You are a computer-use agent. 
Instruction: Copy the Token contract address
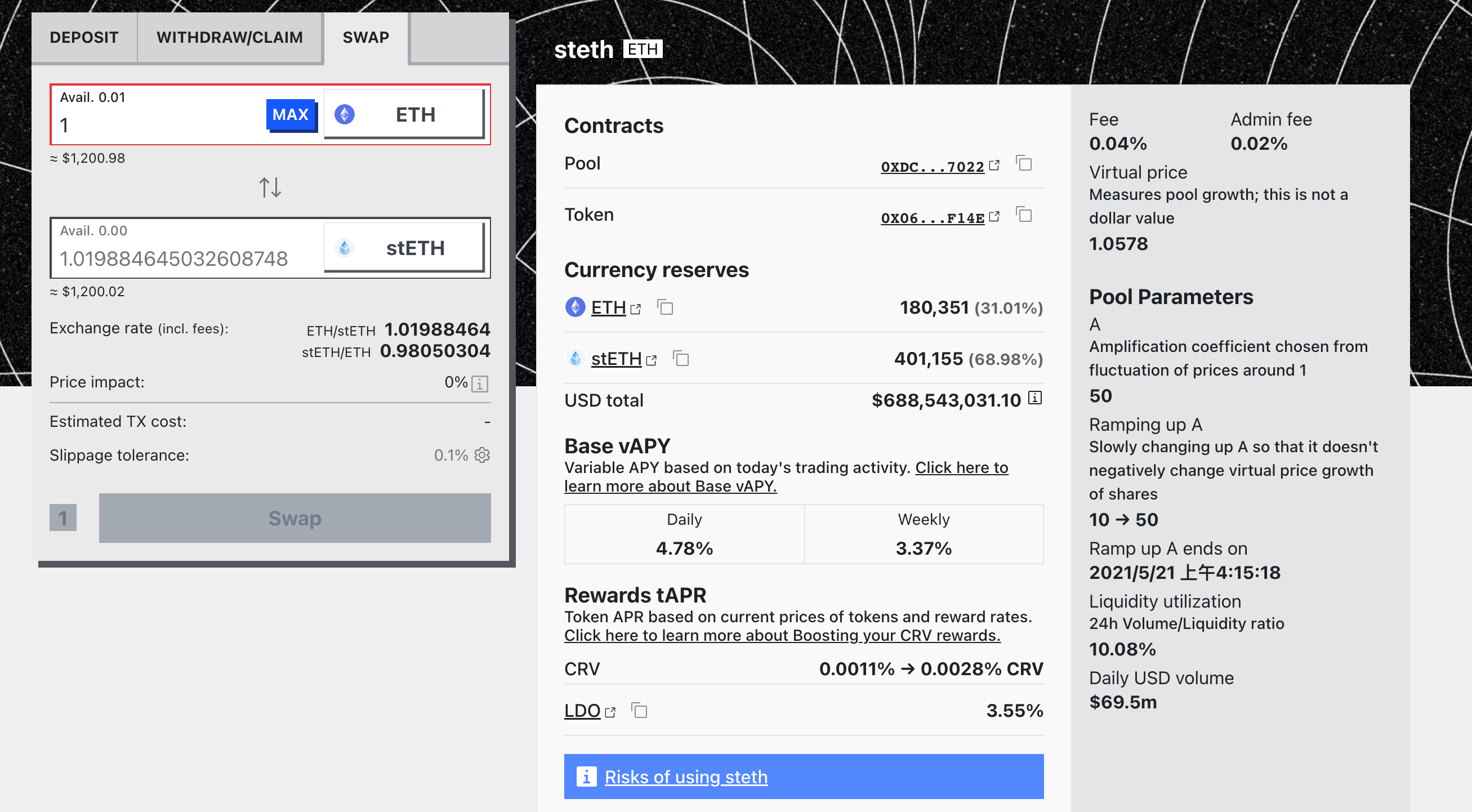click(1024, 216)
